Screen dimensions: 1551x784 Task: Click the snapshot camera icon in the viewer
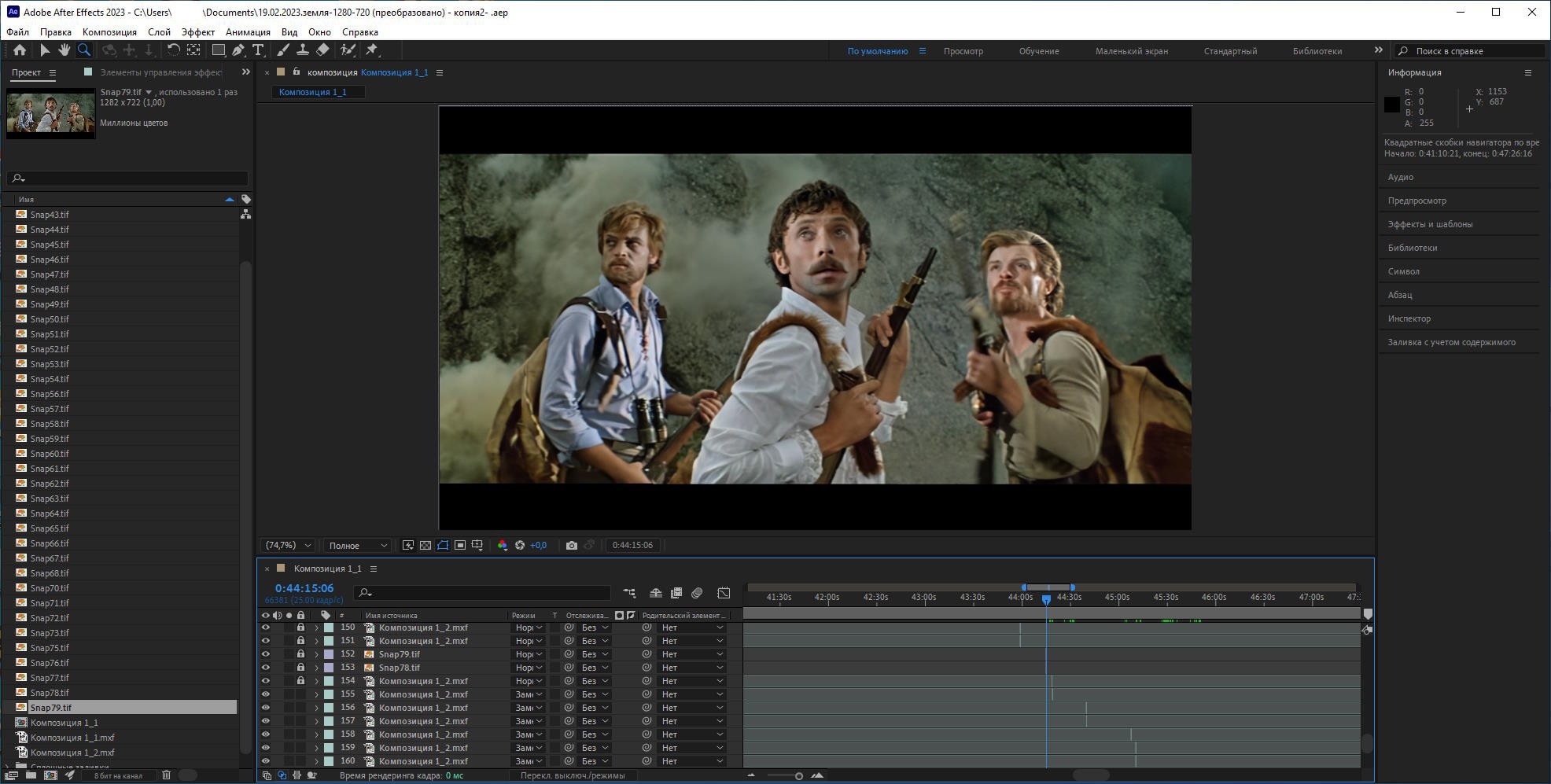click(572, 545)
